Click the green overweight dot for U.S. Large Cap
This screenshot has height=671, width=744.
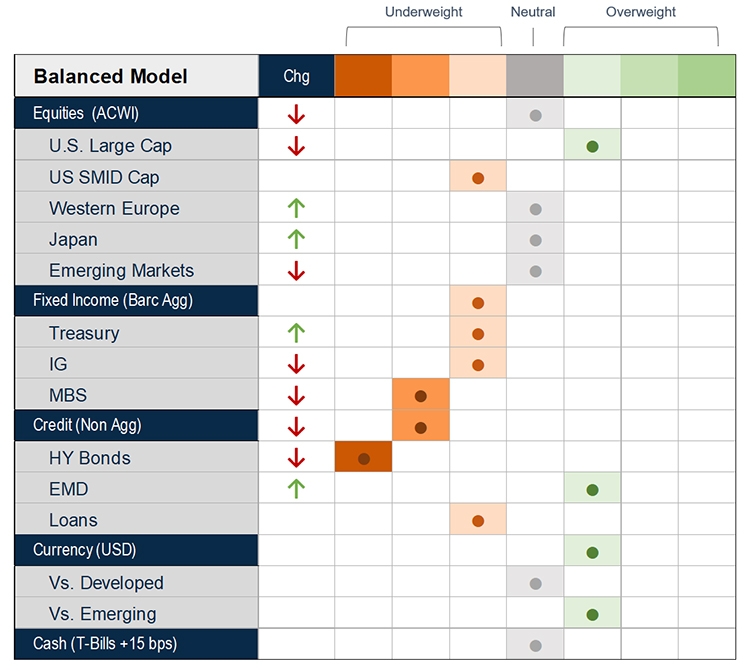tap(592, 147)
